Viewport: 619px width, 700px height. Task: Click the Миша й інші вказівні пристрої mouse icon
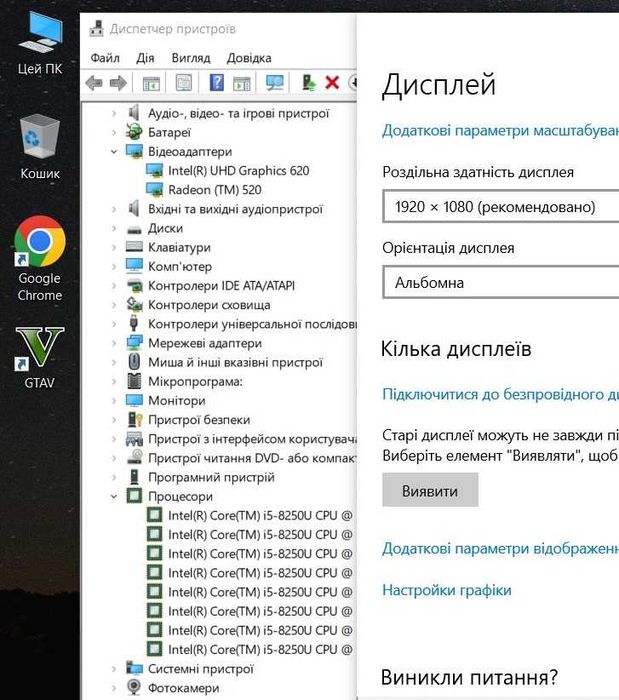(x=134, y=362)
